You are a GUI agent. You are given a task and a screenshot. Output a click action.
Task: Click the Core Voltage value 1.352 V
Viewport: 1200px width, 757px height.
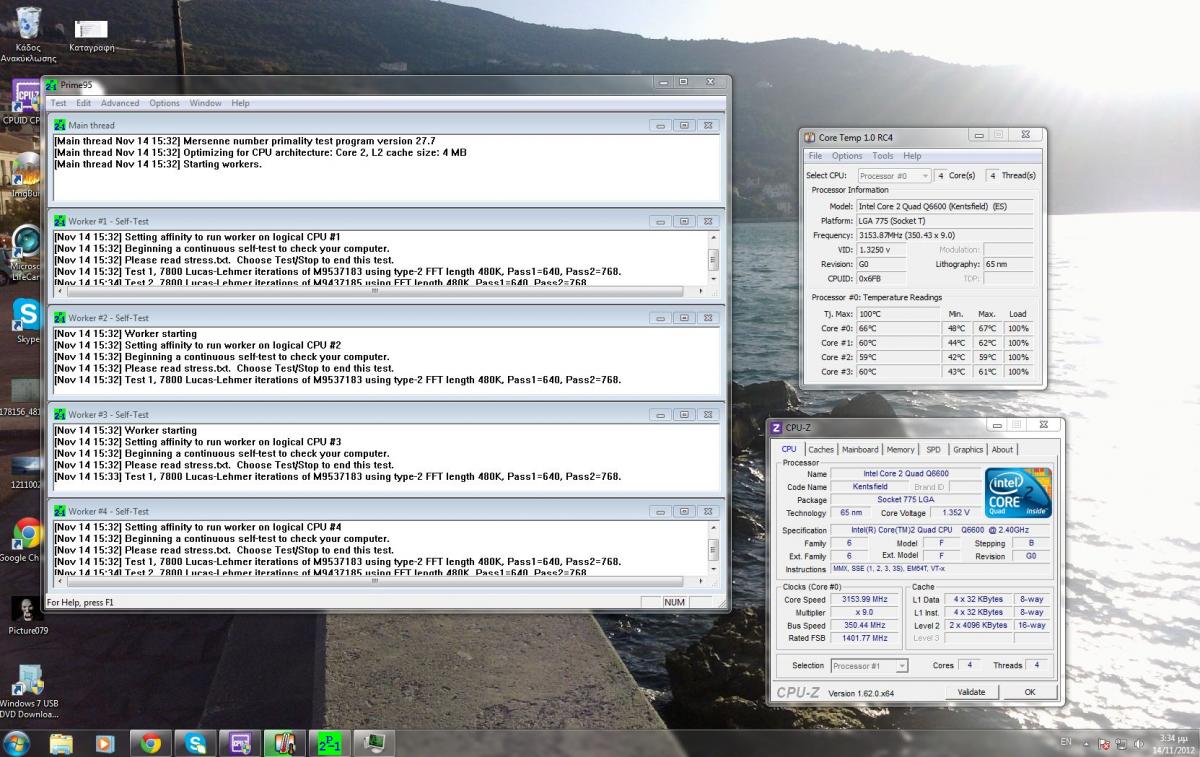tap(956, 513)
